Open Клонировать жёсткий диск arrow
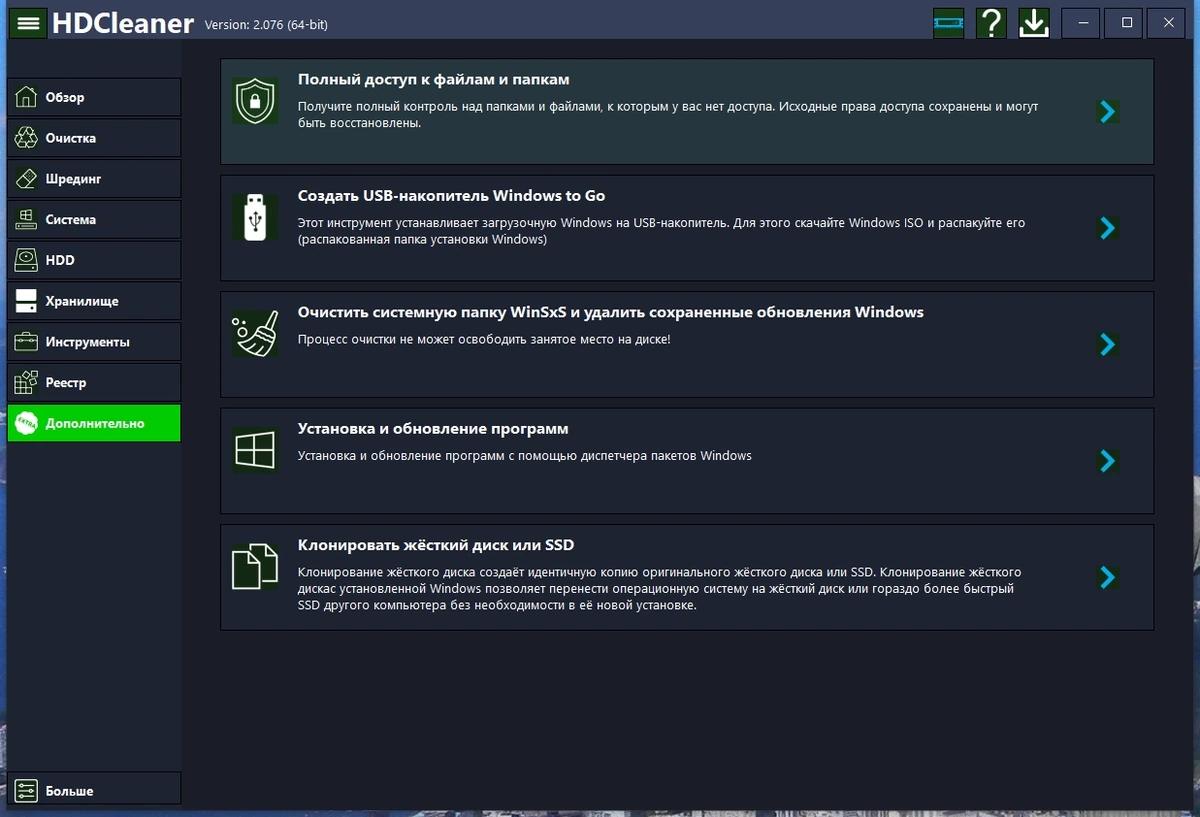 pyautogui.click(x=1107, y=577)
